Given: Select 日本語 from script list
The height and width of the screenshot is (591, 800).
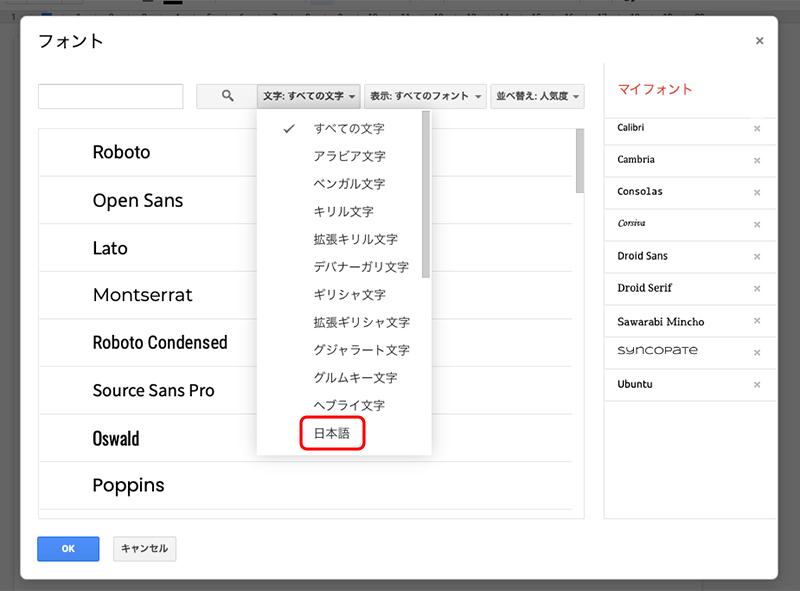Looking at the screenshot, I should point(332,433).
